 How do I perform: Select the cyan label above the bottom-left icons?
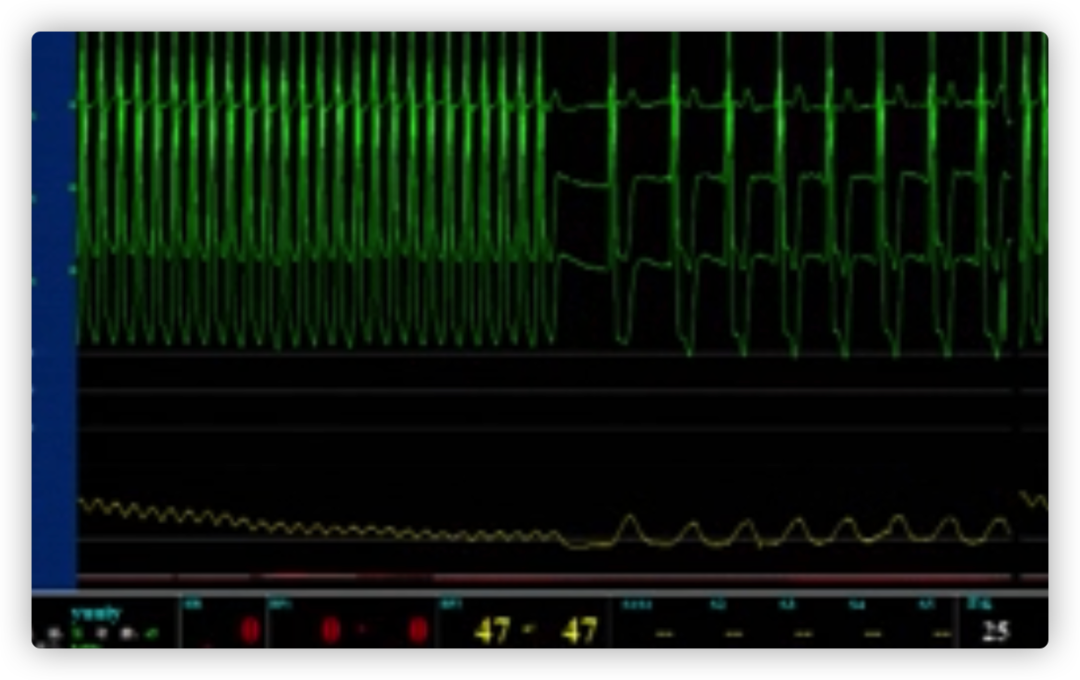pos(96,614)
